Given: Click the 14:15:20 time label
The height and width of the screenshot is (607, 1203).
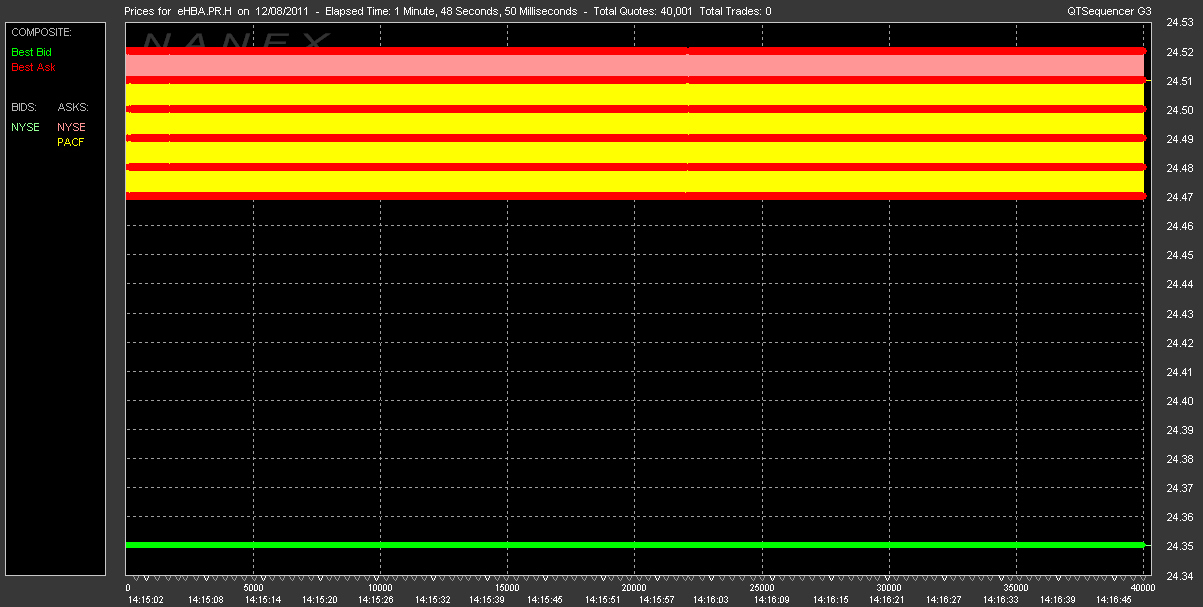Looking at the screenshot, I should (x=320, y=600).
